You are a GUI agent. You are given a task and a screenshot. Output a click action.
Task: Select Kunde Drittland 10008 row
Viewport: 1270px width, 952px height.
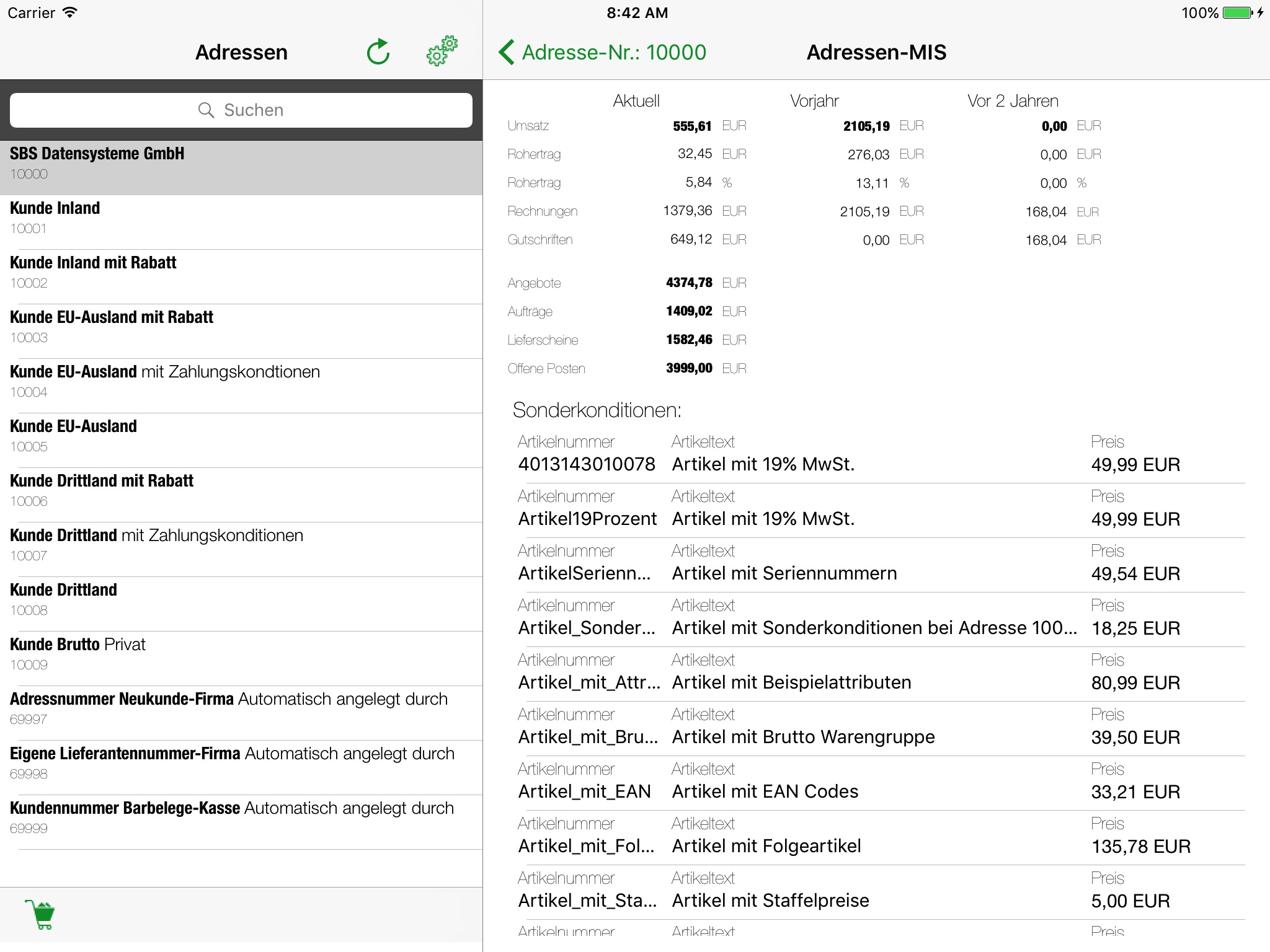tap(241, 604)
